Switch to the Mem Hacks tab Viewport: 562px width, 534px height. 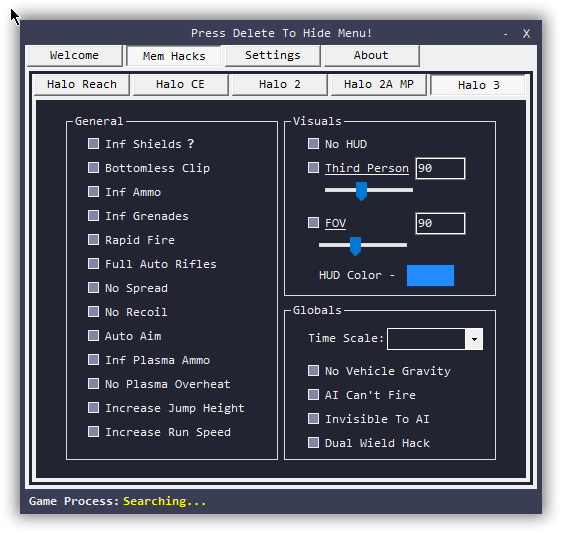click(x=174, y=56)
